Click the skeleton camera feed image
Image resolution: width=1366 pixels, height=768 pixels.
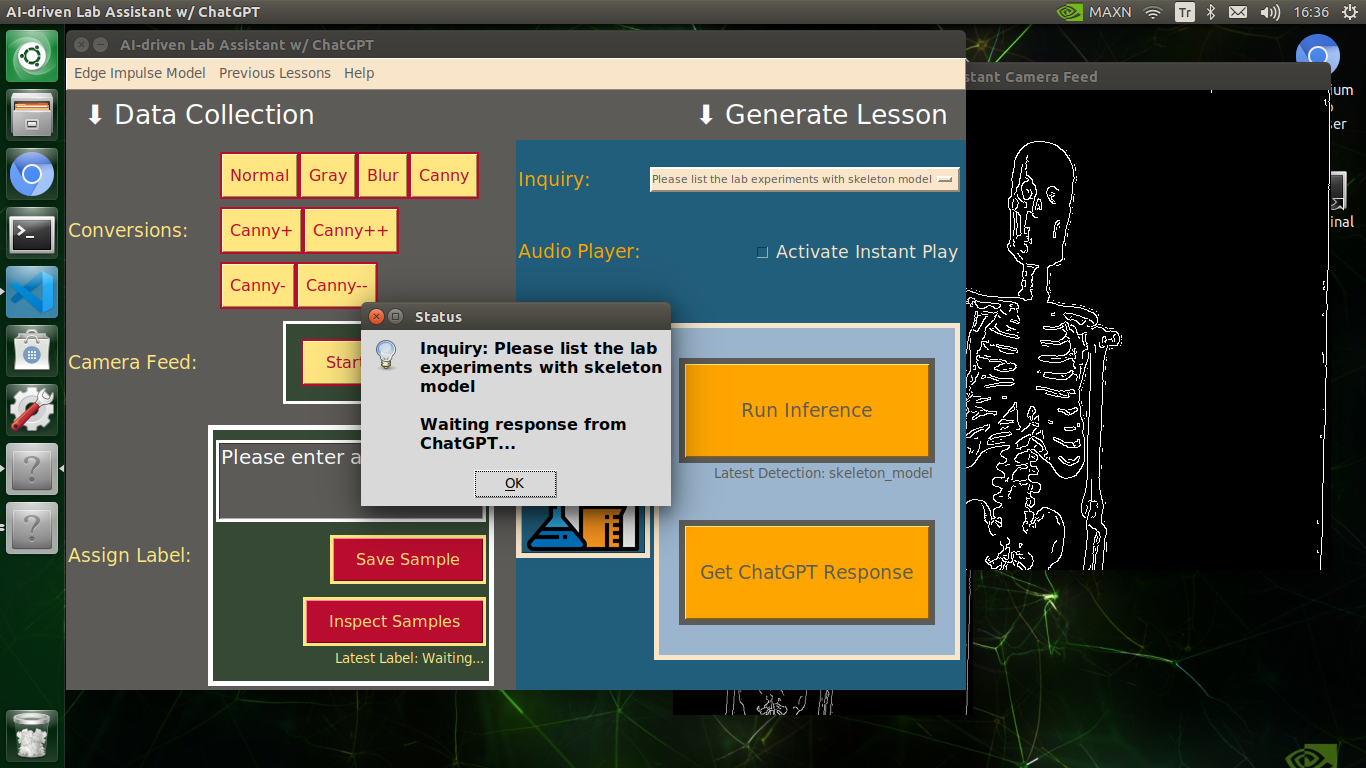tap(1146, 330)
